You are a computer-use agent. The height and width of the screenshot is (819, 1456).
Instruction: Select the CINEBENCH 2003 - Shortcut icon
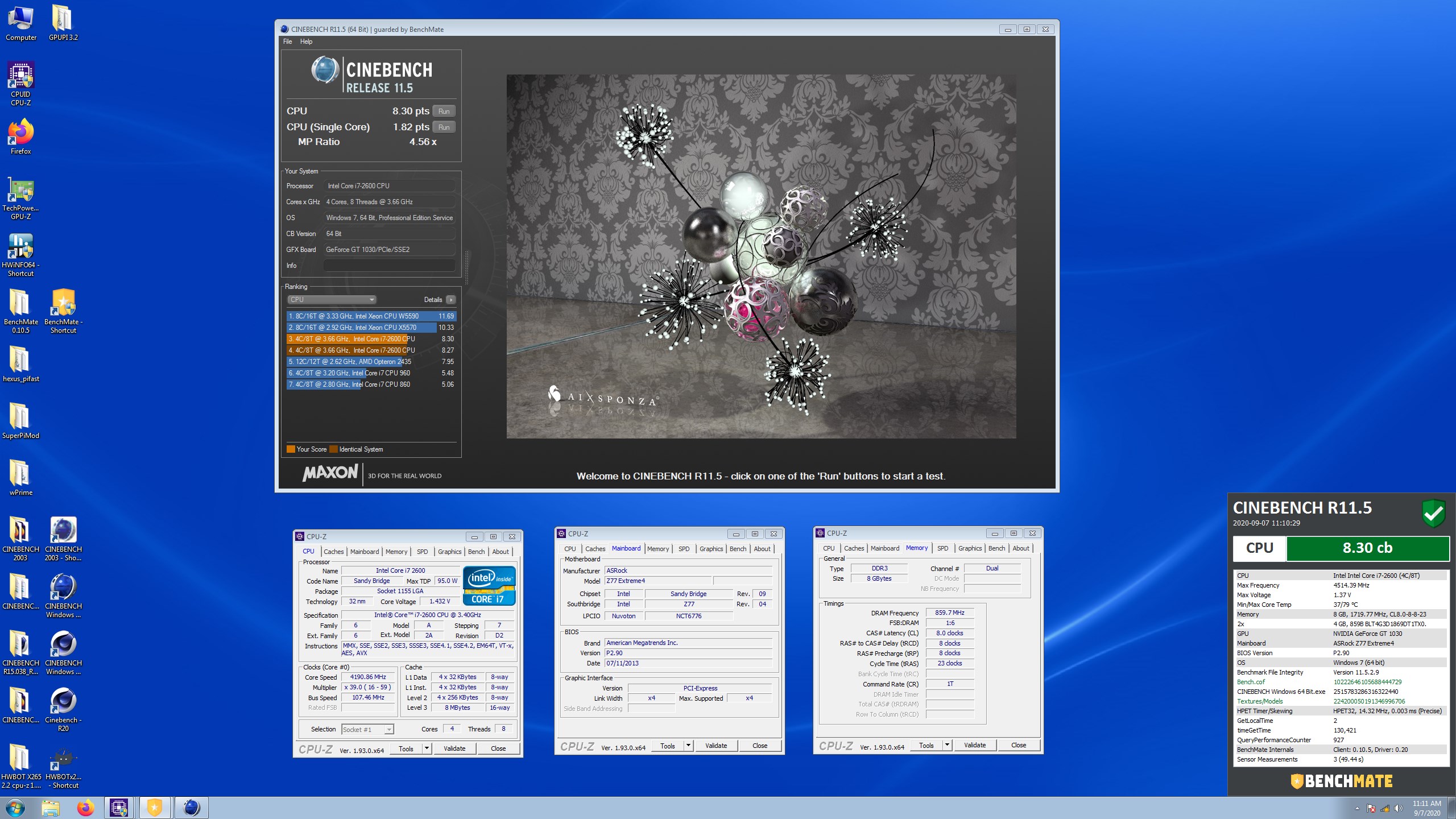click(63, 539)
